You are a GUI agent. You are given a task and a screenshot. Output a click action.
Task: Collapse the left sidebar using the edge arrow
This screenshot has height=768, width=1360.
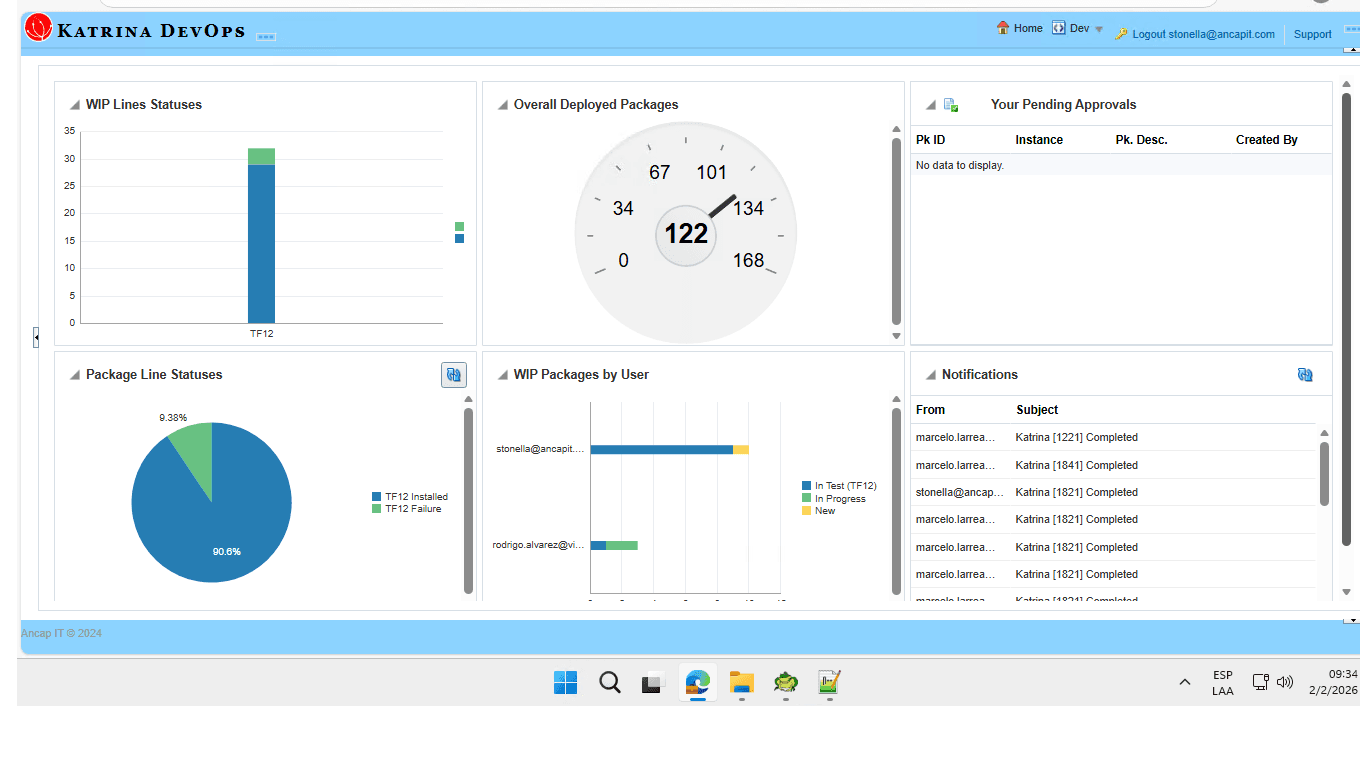(36, 337)
